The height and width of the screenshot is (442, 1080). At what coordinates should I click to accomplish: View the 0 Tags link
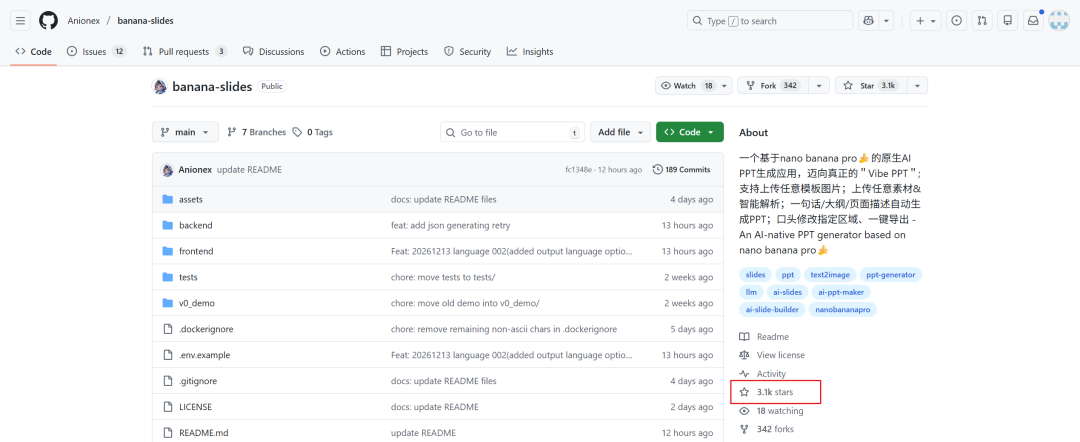tap(312, 132)
